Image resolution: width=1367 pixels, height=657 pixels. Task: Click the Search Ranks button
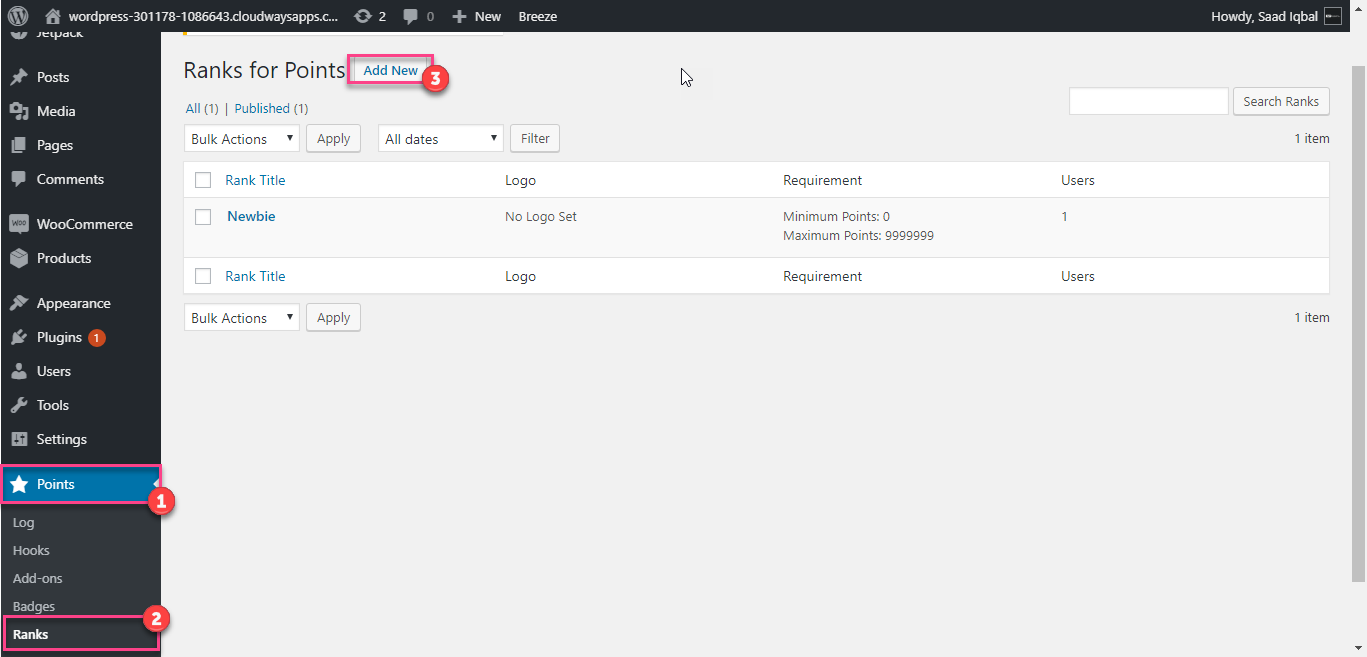(1281, 101)
